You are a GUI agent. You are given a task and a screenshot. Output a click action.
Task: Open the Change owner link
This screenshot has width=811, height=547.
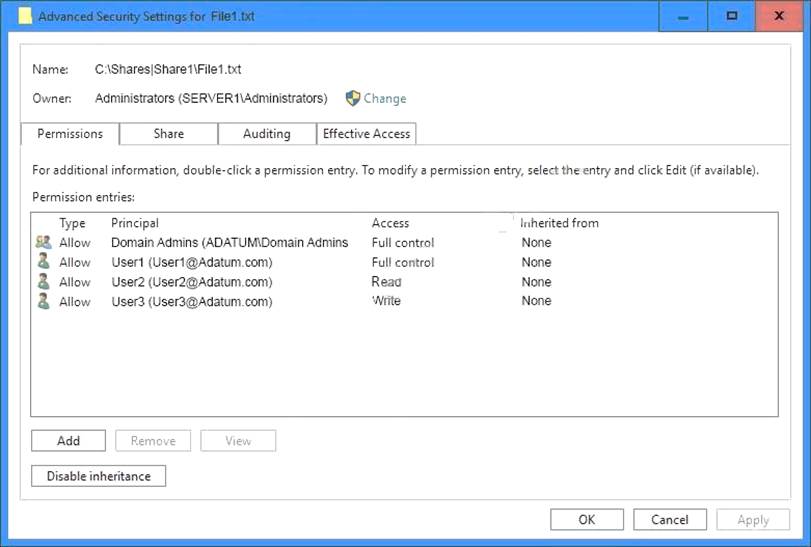pyautogui.click(x=385, y=99)
